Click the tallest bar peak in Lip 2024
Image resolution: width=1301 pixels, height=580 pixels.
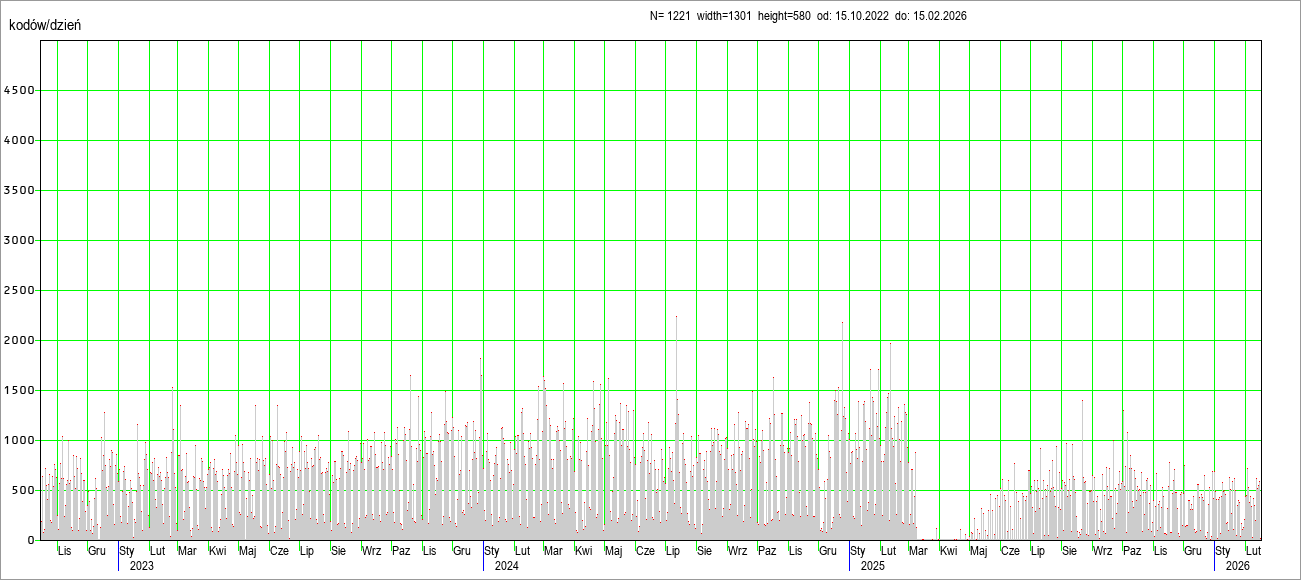coord(676,317)
